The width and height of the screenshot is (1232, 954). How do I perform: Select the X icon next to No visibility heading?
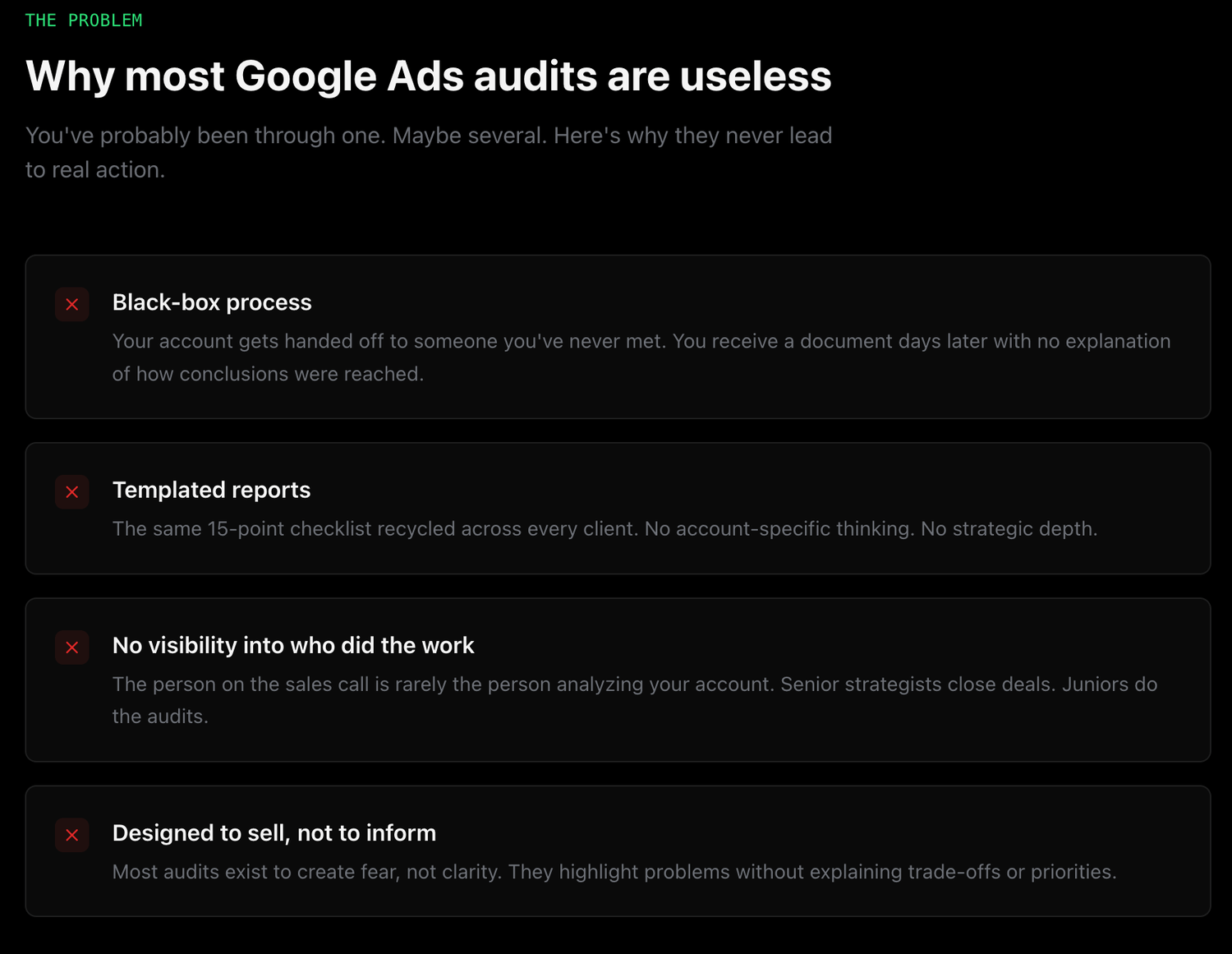click(72, 648)
